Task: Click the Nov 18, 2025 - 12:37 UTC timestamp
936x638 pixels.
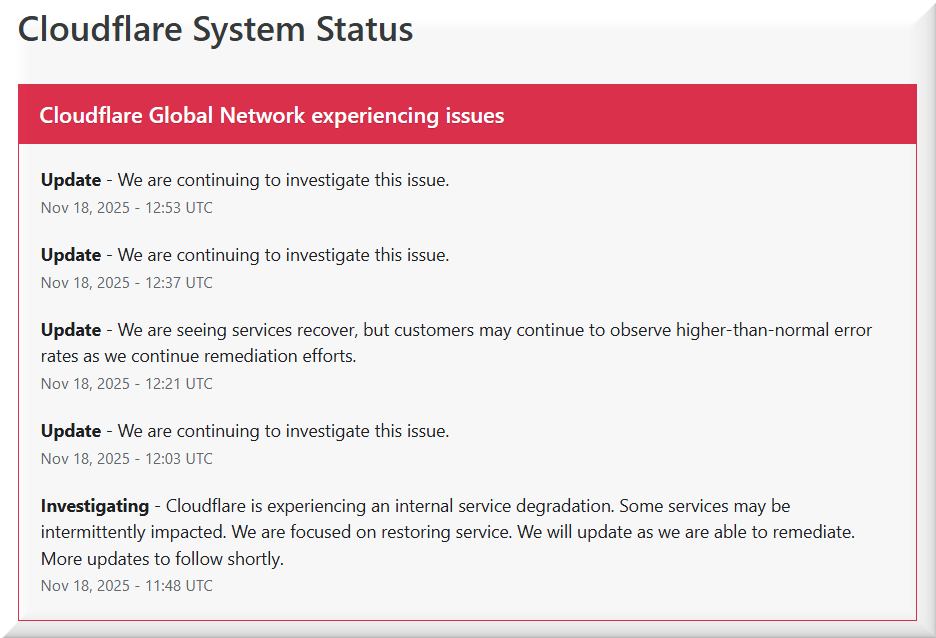Action: click(x=126, y=283)
